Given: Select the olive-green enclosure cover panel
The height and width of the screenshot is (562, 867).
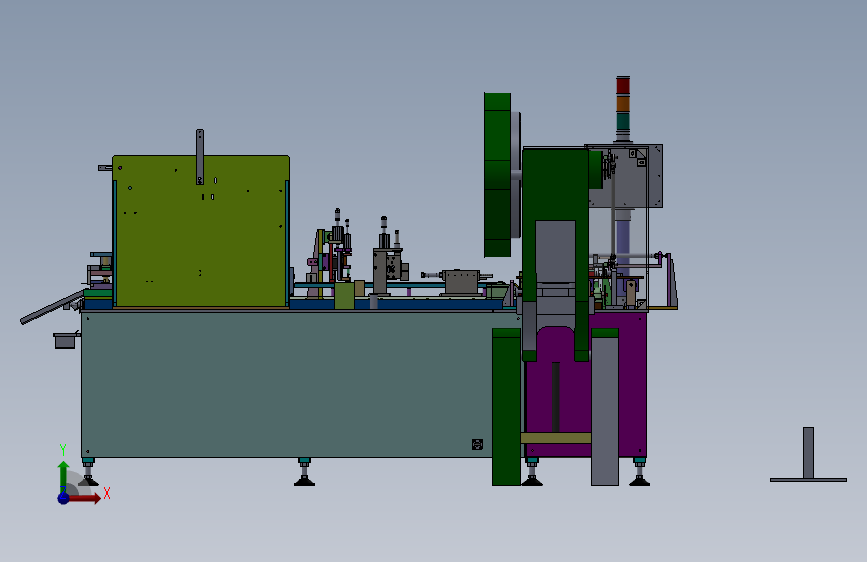Looking at the screenshot, I should tap(201, 231).
